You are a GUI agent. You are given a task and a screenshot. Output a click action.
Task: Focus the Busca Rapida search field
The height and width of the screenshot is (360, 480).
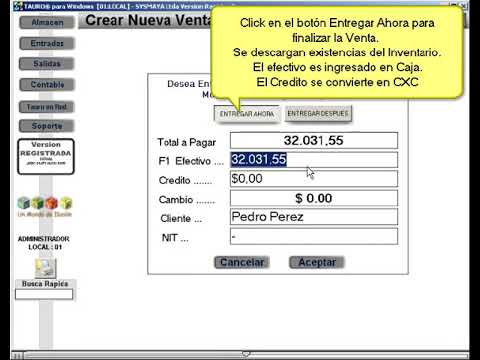click(x=44, y=294)
